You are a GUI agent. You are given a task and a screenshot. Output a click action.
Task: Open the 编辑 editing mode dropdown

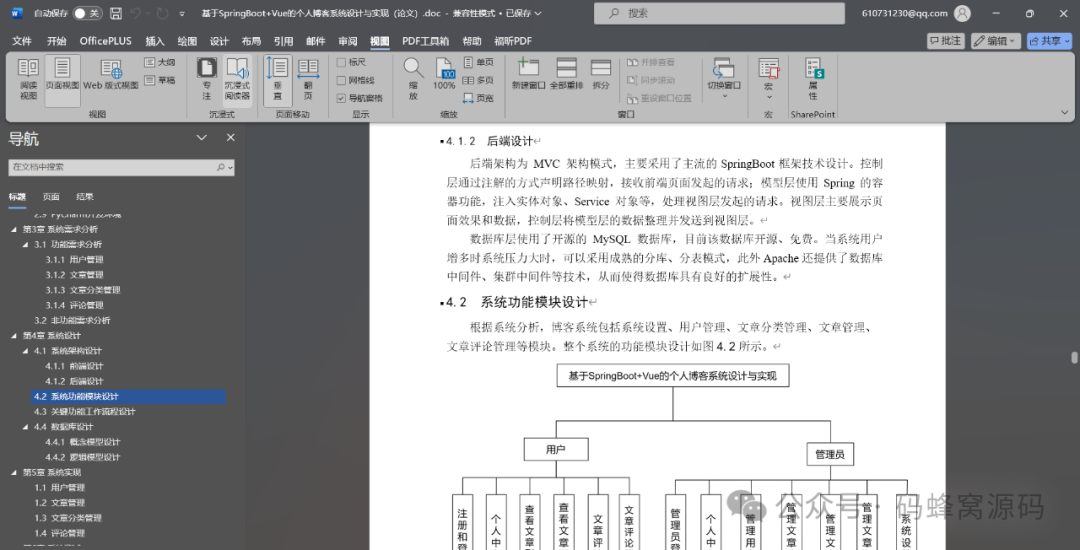[x=996, y=41]
